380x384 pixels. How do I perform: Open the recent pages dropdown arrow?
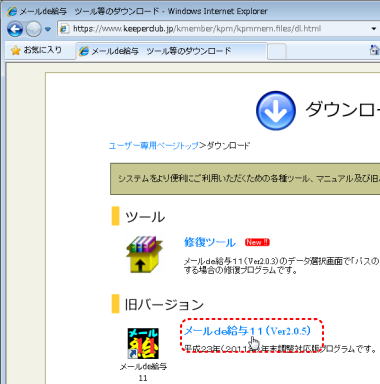click(48, 29)
